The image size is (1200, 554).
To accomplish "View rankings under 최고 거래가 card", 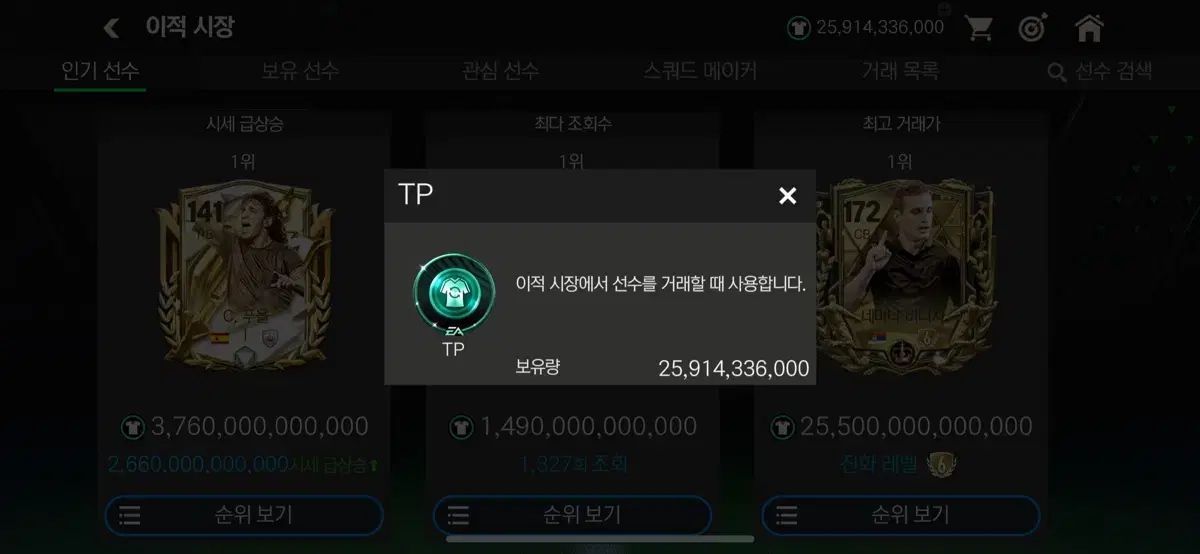I will click(901, 516).
